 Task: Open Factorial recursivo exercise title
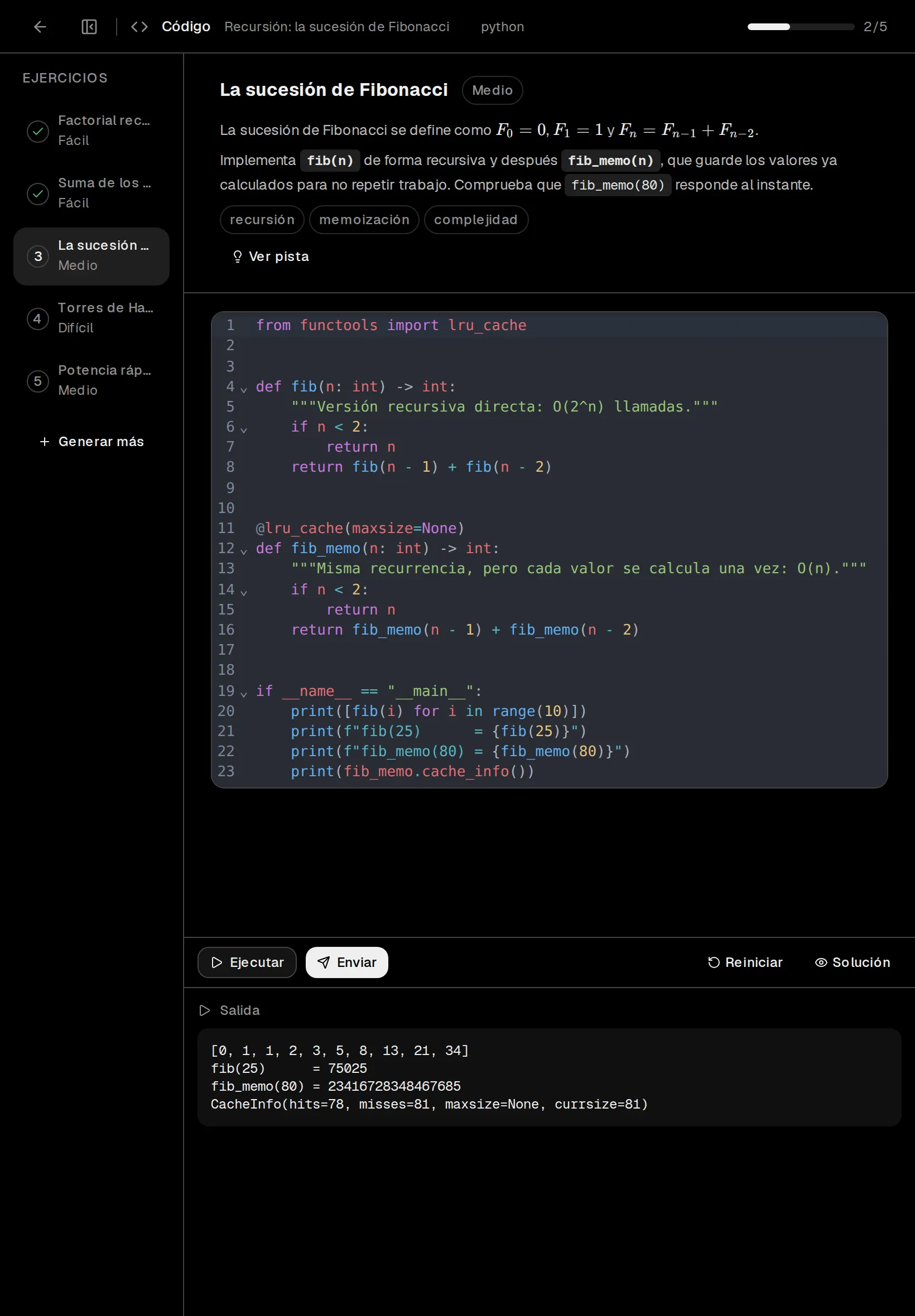(104, 121)
